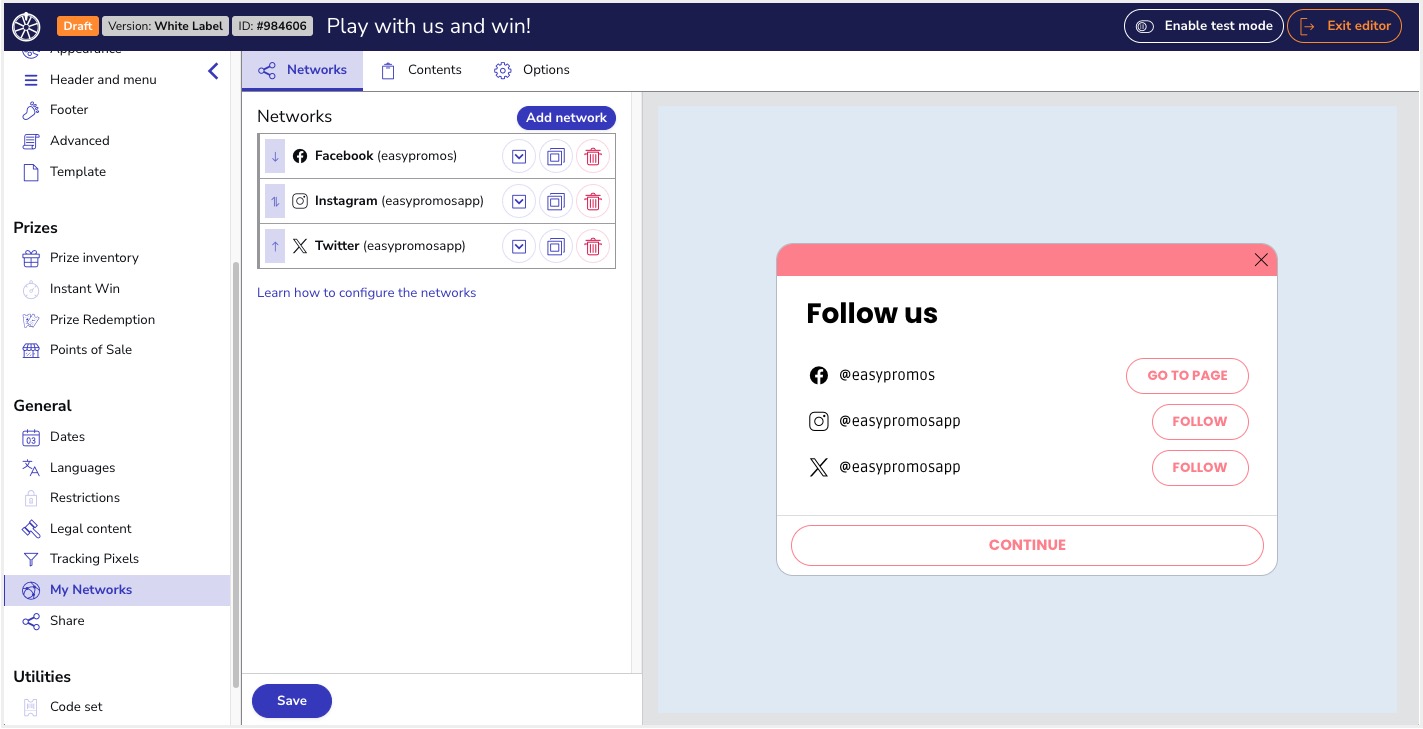Image resolution: width=1423 pixels, height=729 pixels.
Task: Open the Instant Win section
Action: click(x=84, y=289)
